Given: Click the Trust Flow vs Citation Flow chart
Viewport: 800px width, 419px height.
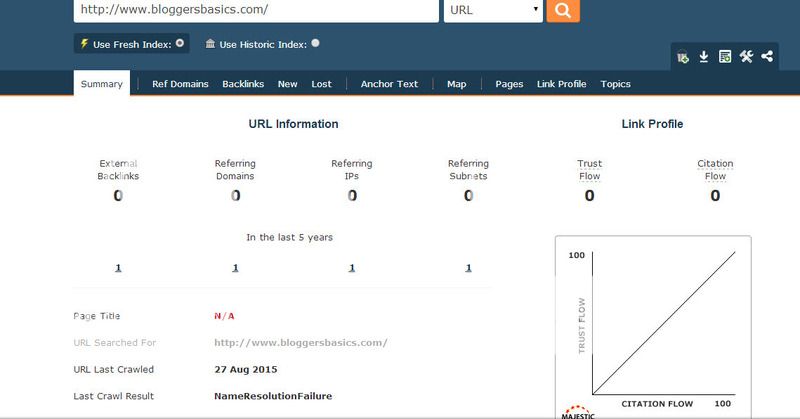Looking at the screenshot, I should pos(653,327).
